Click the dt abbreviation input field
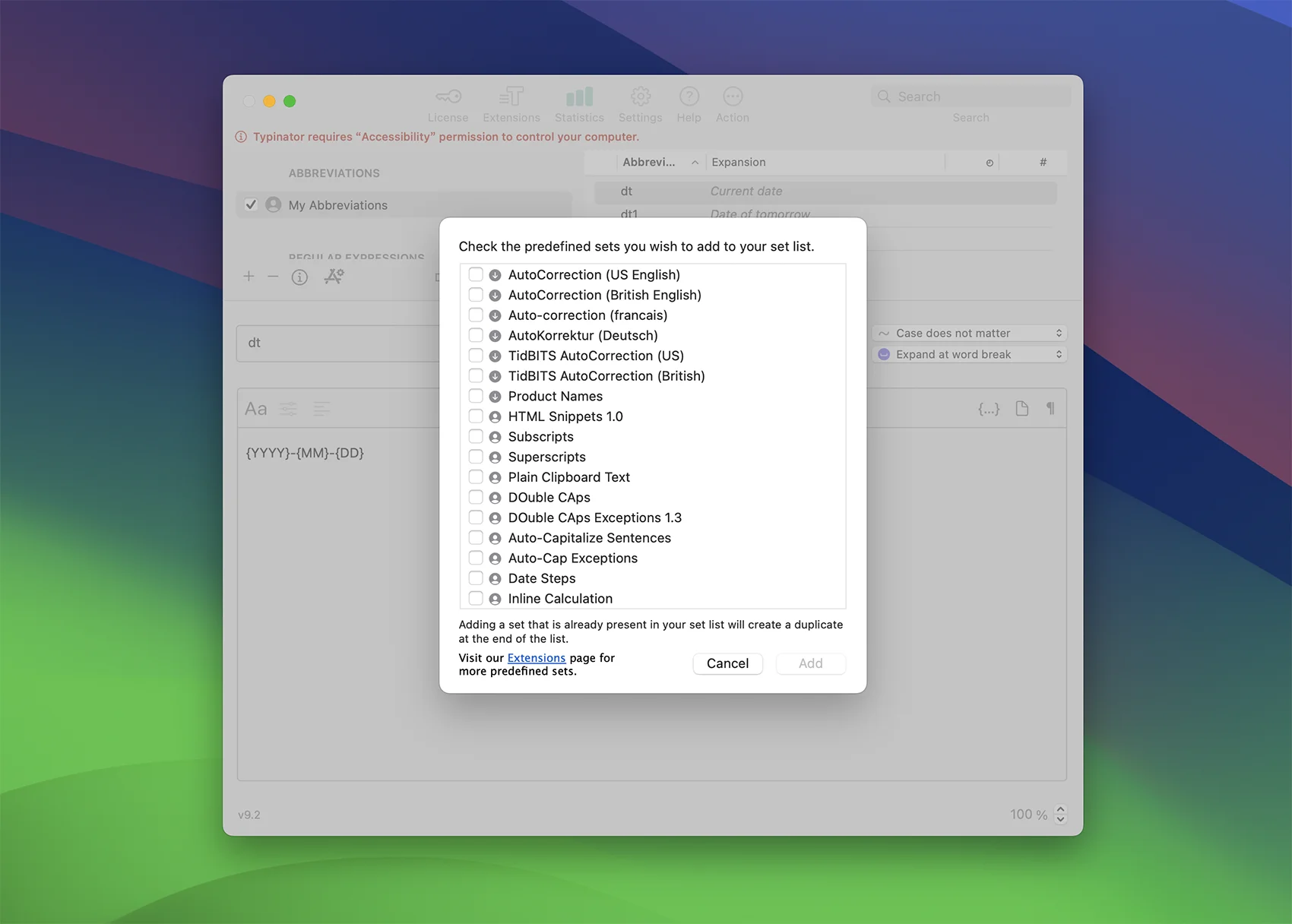The height and width of the screenshot is (924, 1292). (x=338, y=343)
